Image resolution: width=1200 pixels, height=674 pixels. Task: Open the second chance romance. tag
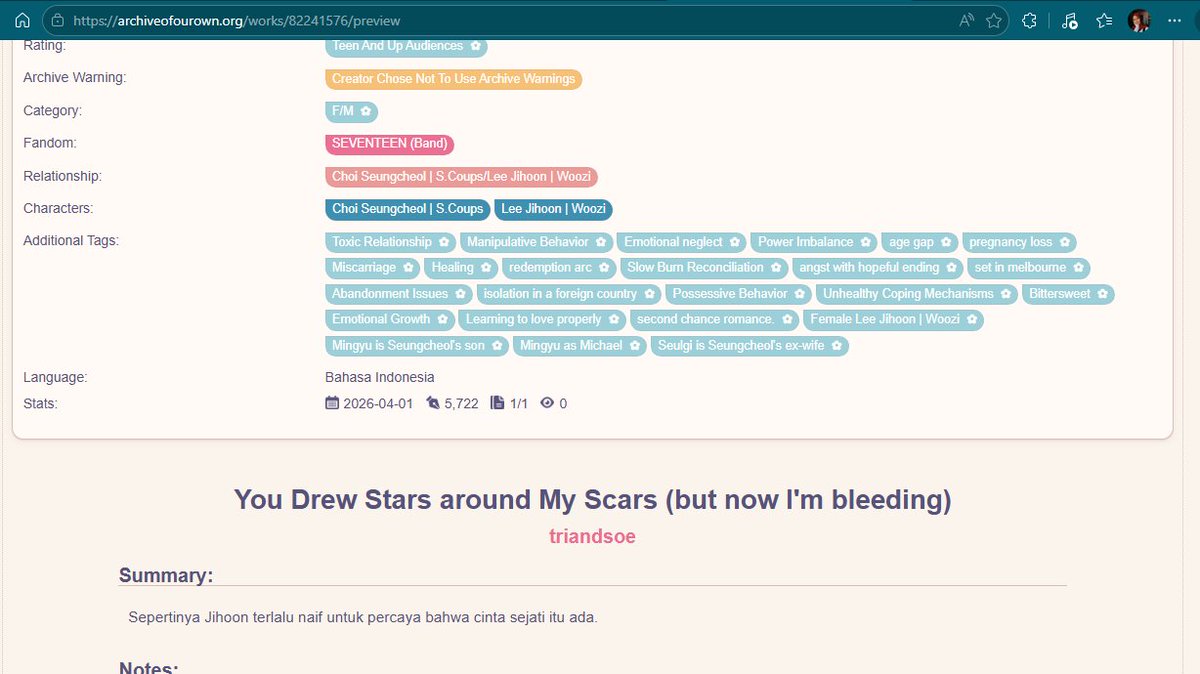(x=714, y=319)
